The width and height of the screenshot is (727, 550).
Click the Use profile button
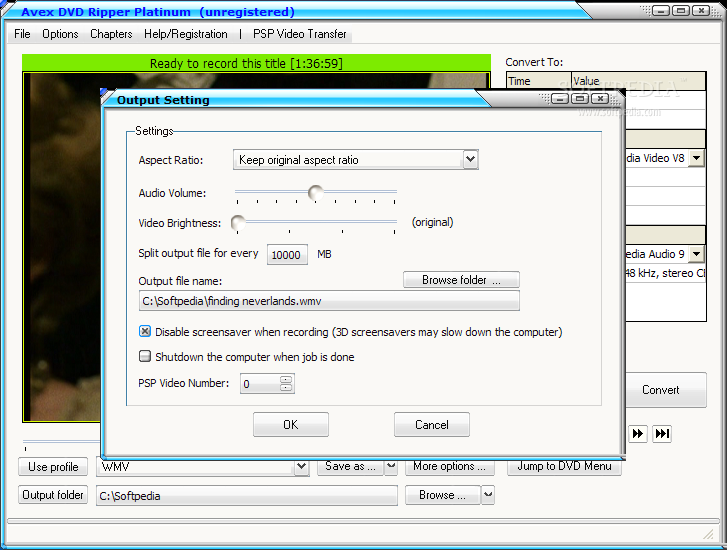(x=53, y=467)
